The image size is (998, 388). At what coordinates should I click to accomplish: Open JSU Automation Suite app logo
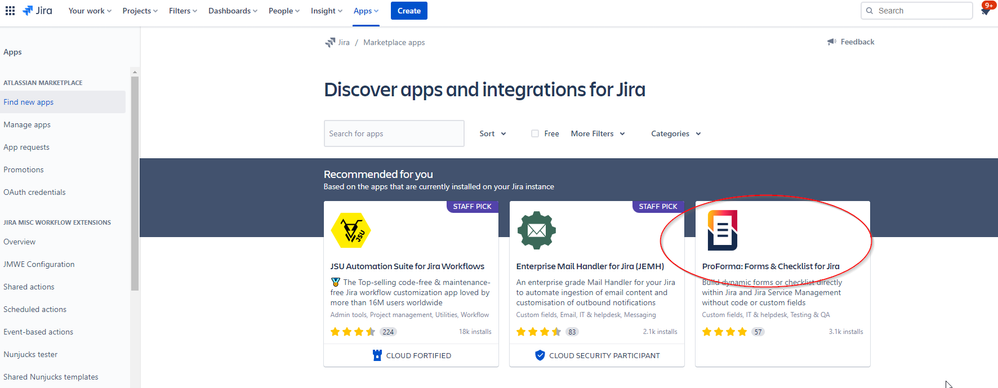(351, 230)
